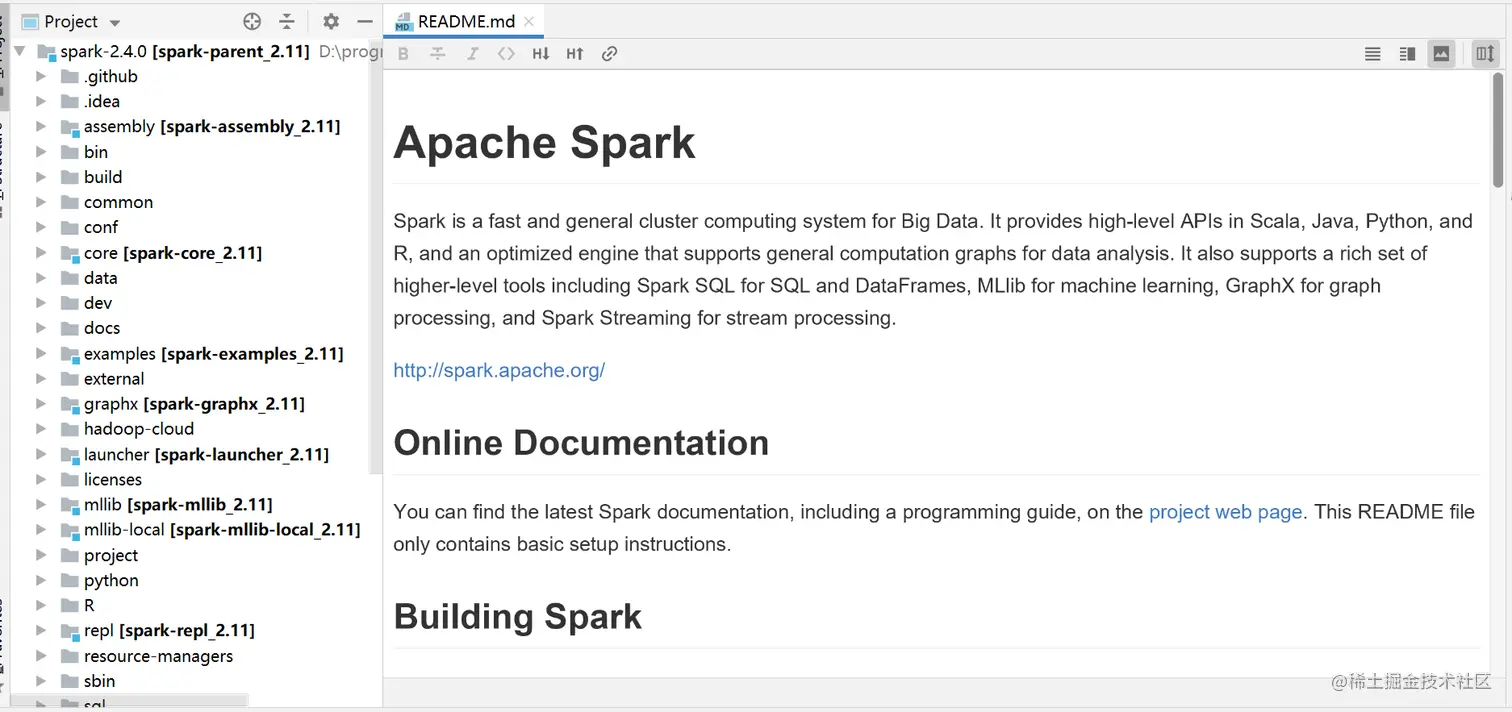Expand the .github folder
Viewport: 1512px width, 712px height.
pyautogui.click(x=41, y=76)
